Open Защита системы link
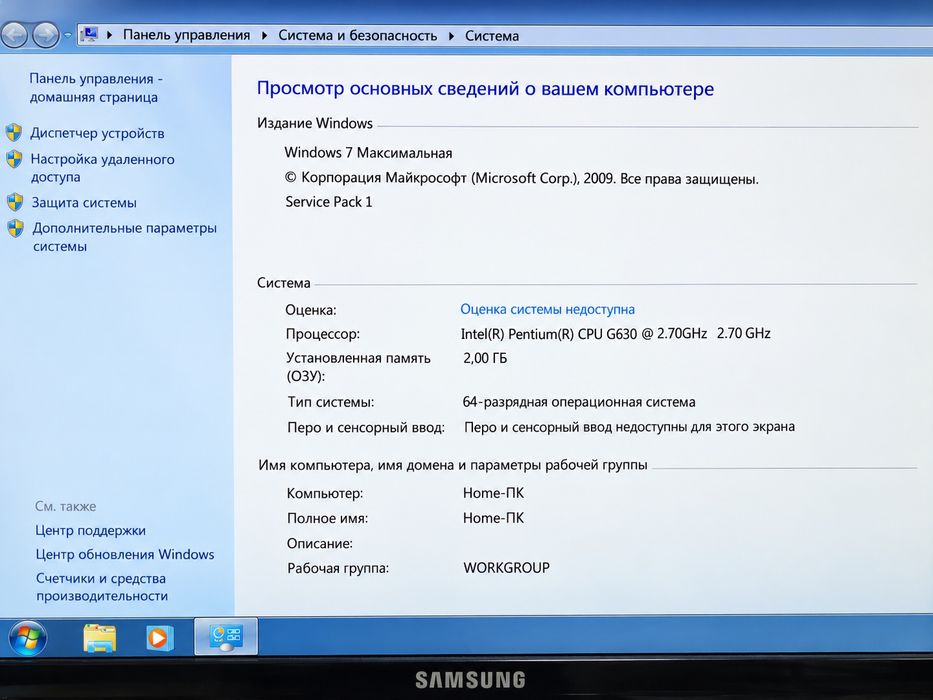The image size is (933, 700). click(x=84, y=202)
